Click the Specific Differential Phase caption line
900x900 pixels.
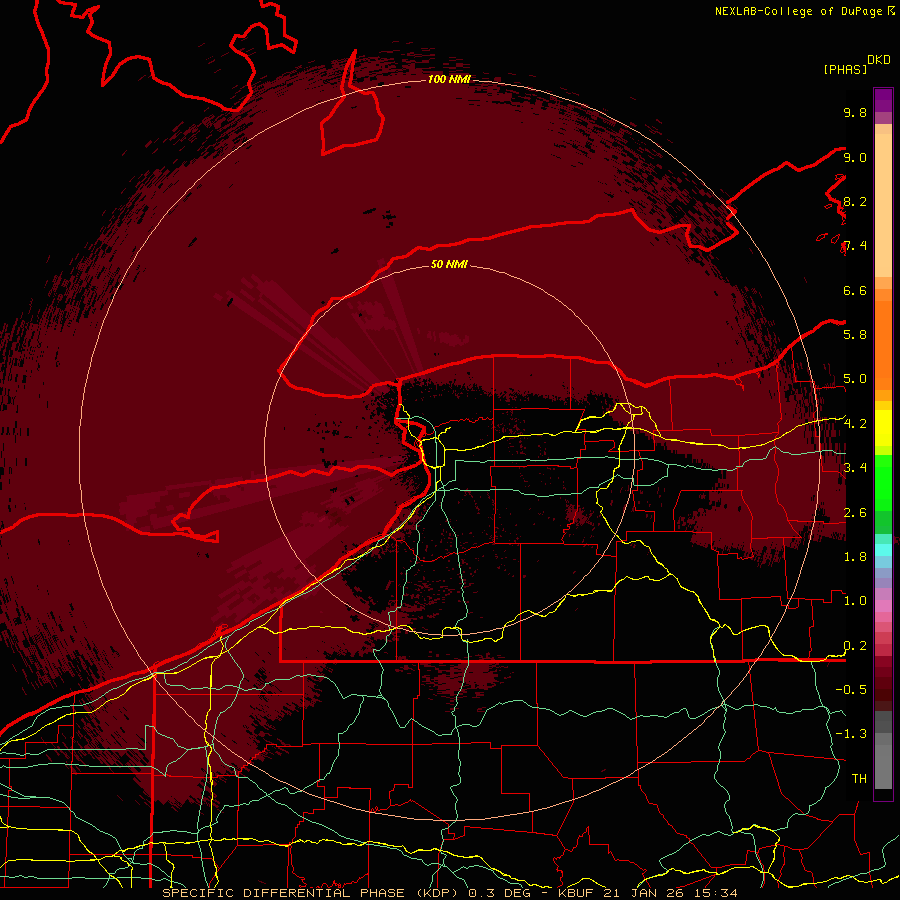[x=450, y=893]
